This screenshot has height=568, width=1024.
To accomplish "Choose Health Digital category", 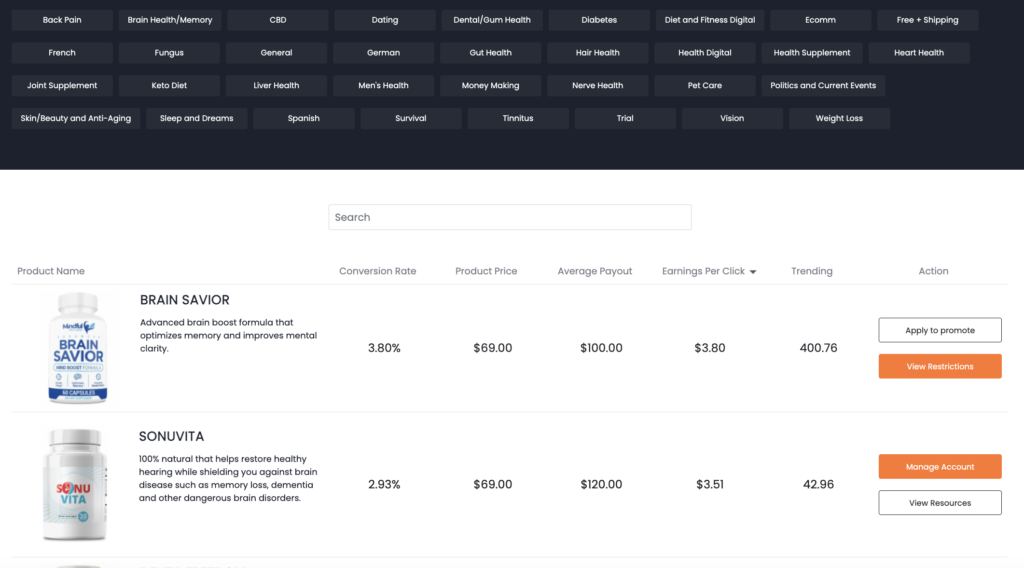I will coord(705,53).
